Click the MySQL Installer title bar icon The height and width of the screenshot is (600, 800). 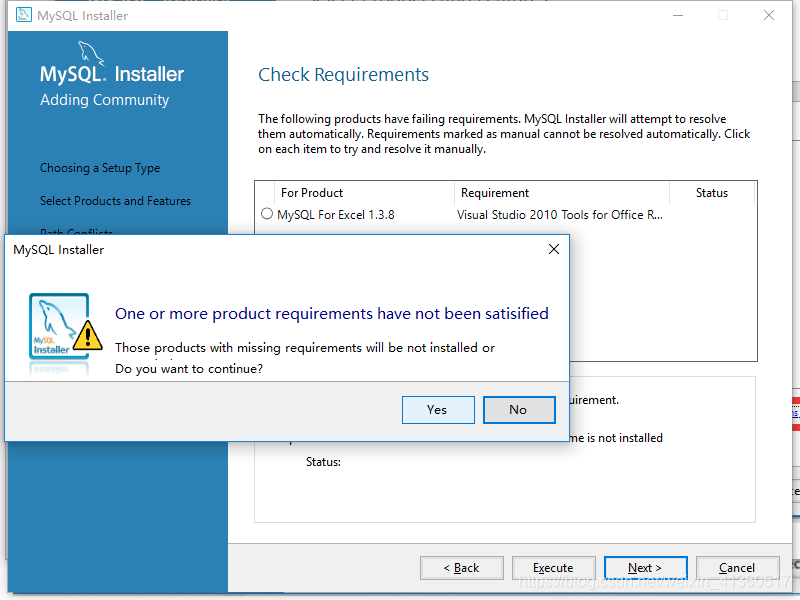23,15
